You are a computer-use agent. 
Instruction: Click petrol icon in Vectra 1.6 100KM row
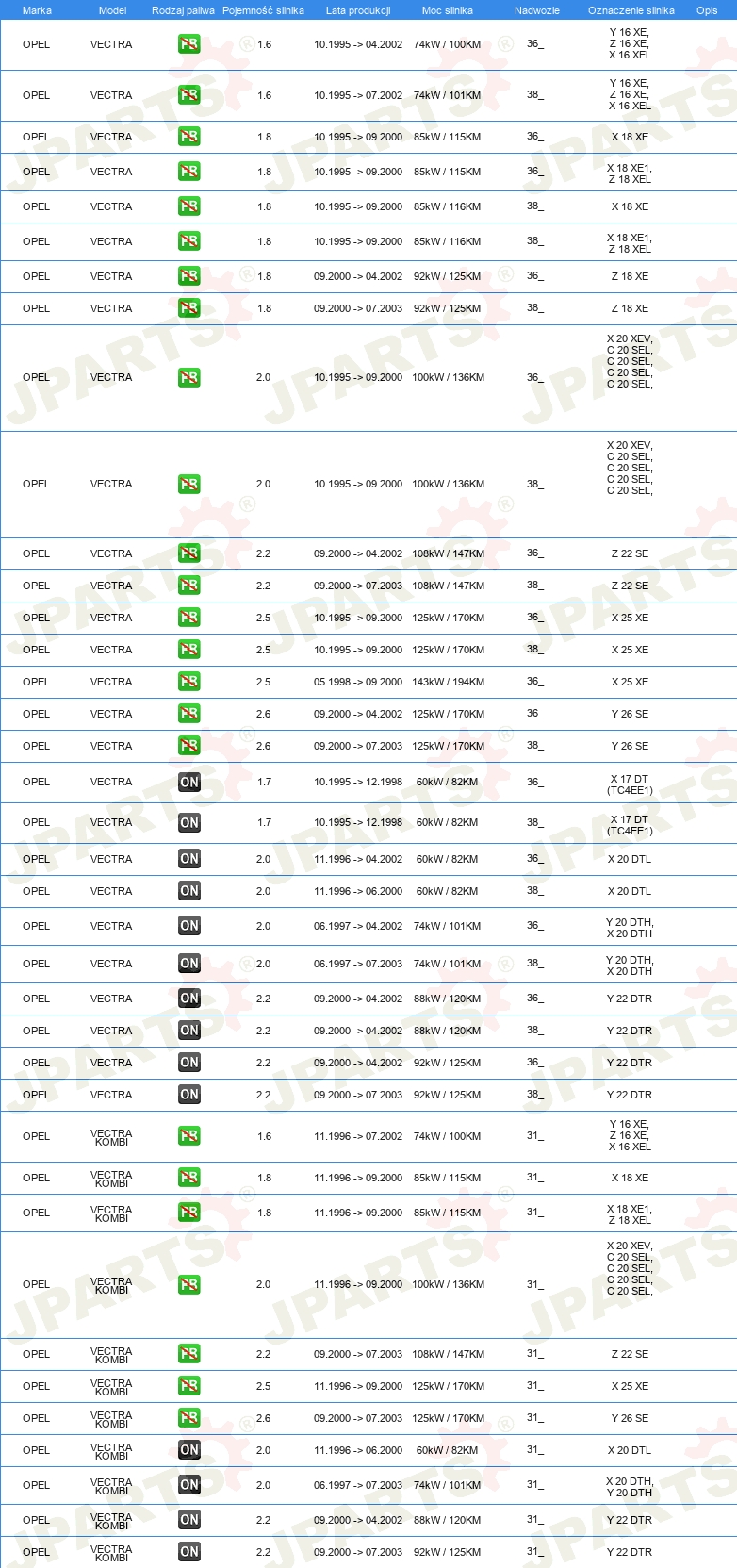coord(189,44)
